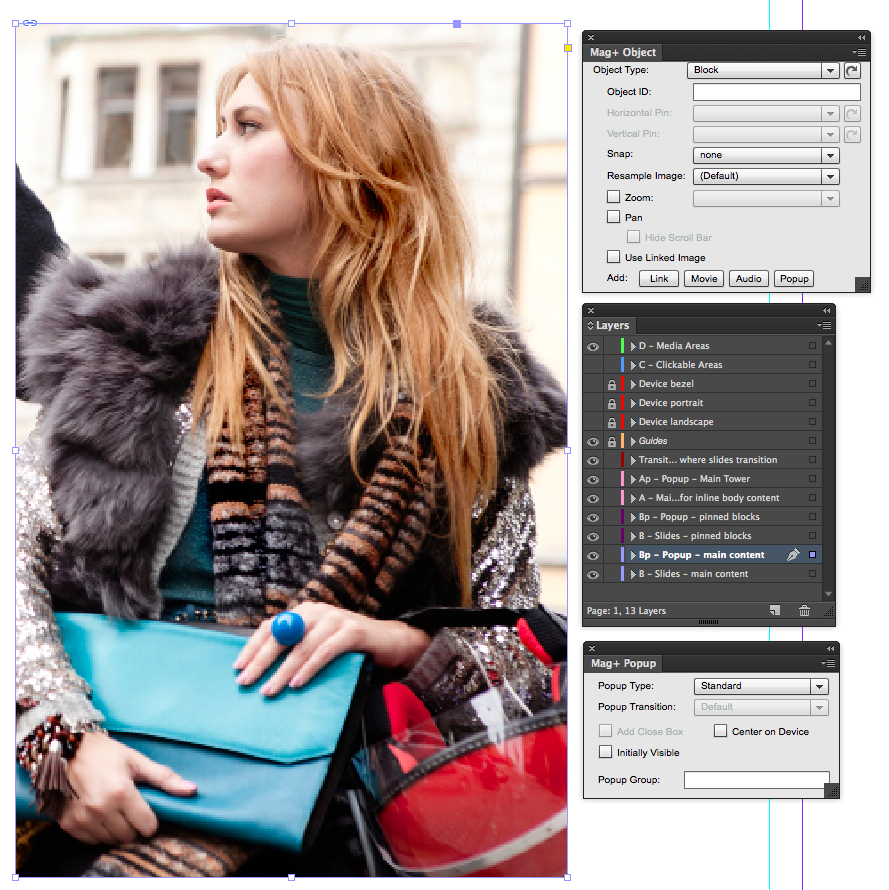Open the Mag+ Object panel flyout menu
This screenshot has width=889, height=890.
point(859,52)
